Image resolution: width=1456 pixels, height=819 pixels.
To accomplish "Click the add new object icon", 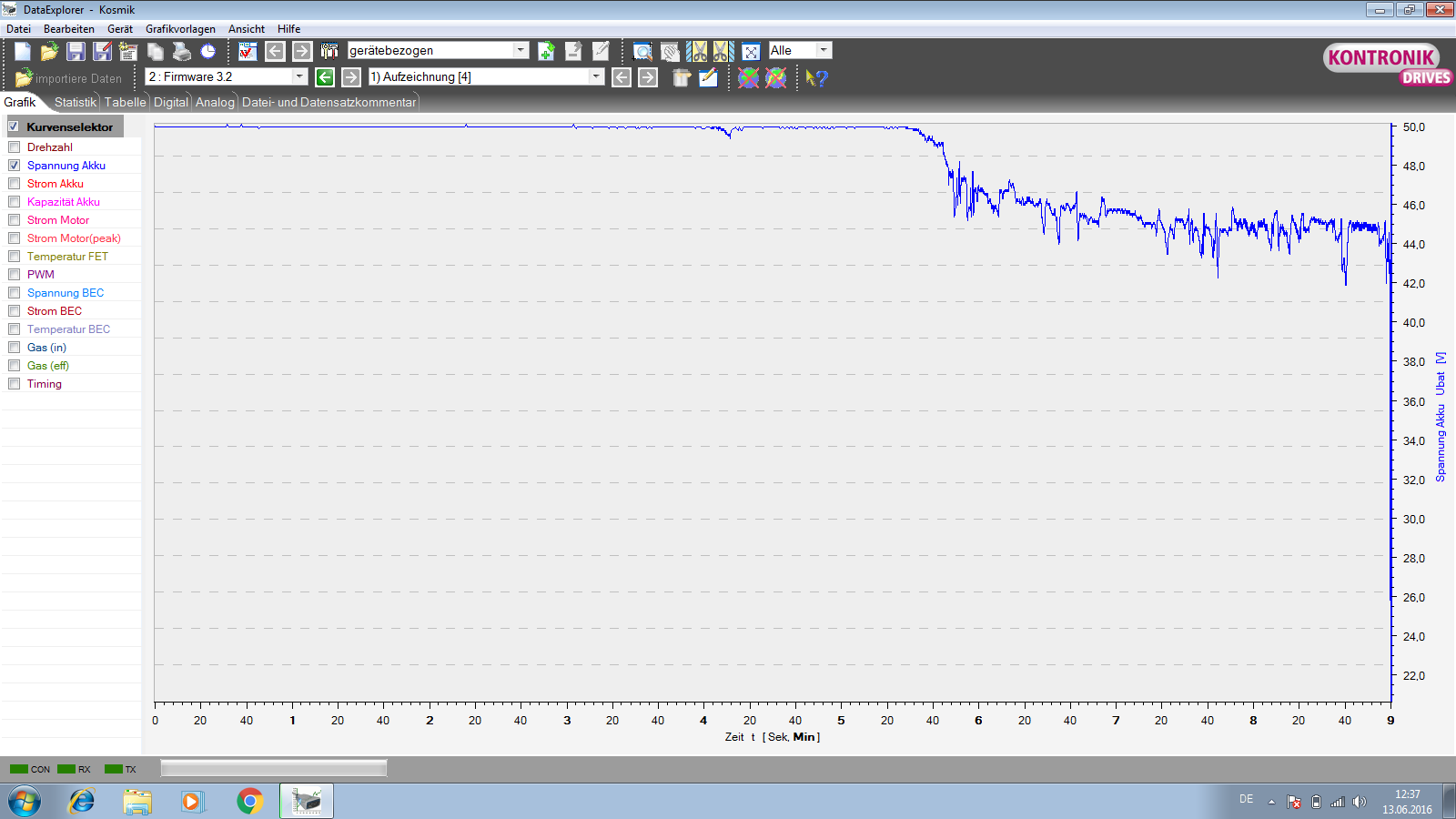I will [x=546, y=51].
